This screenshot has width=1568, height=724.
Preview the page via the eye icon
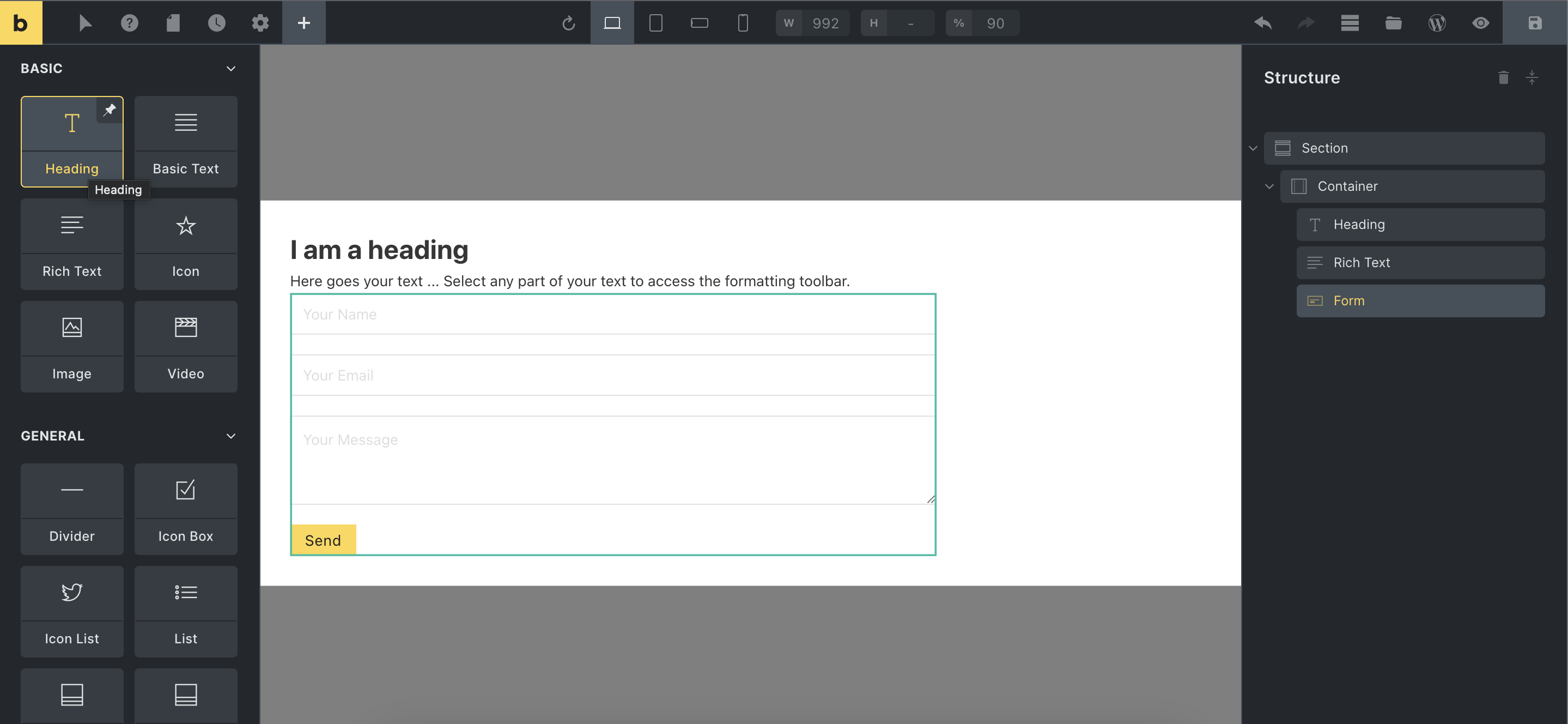pyautogui.click(x=1481, y=22)
